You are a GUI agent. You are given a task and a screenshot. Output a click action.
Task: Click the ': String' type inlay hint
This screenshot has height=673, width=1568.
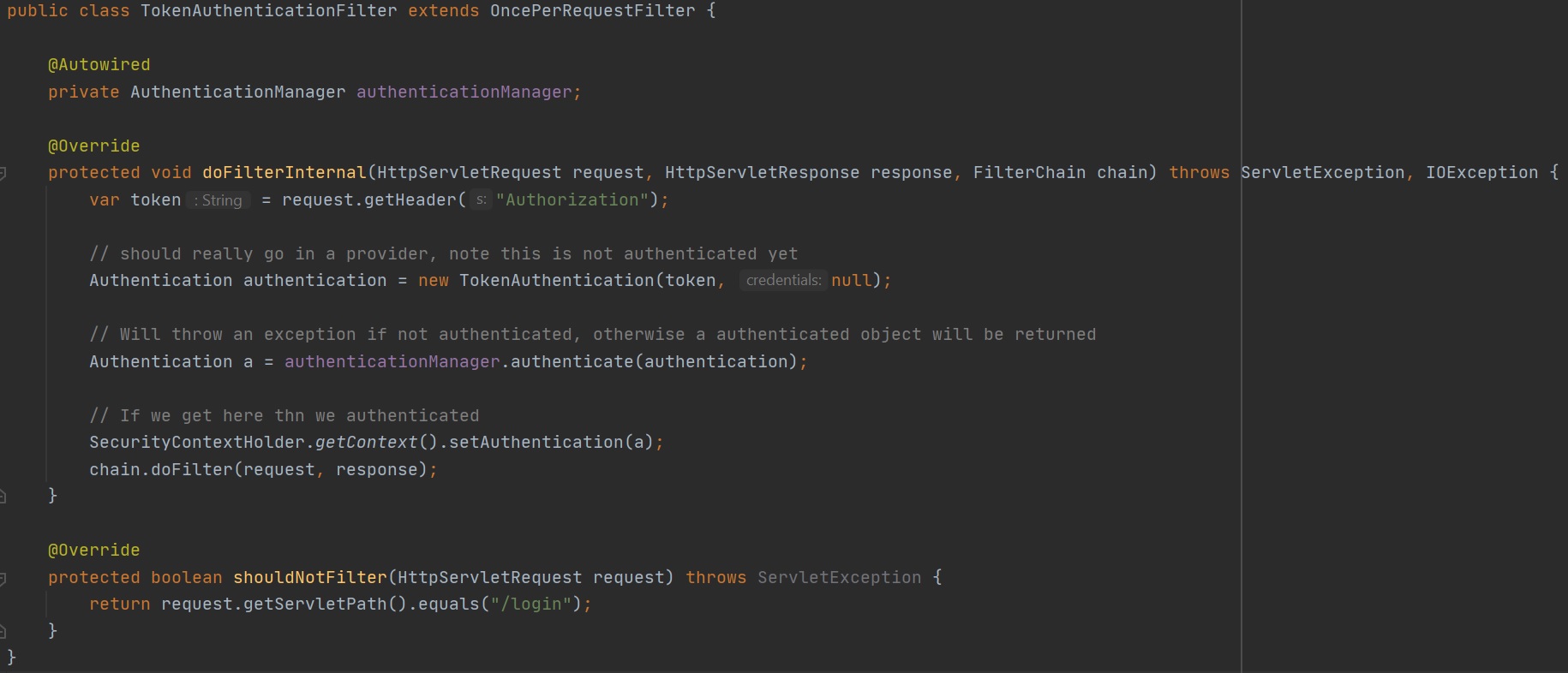tap(218, 200)
